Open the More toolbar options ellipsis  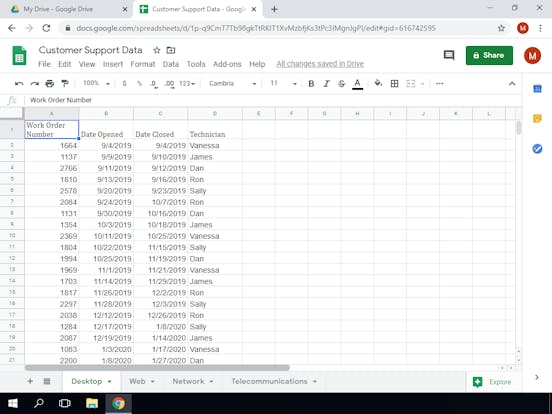coord(440,83)
